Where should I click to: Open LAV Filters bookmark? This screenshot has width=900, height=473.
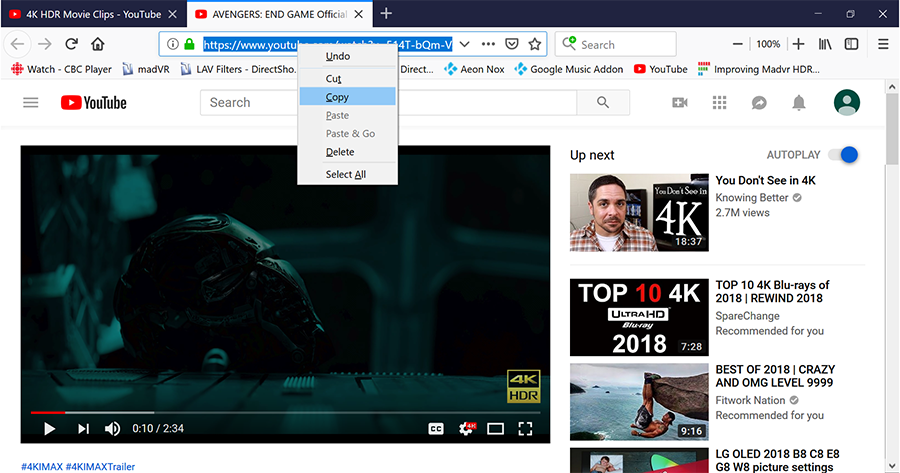click(x=238, y=69)
